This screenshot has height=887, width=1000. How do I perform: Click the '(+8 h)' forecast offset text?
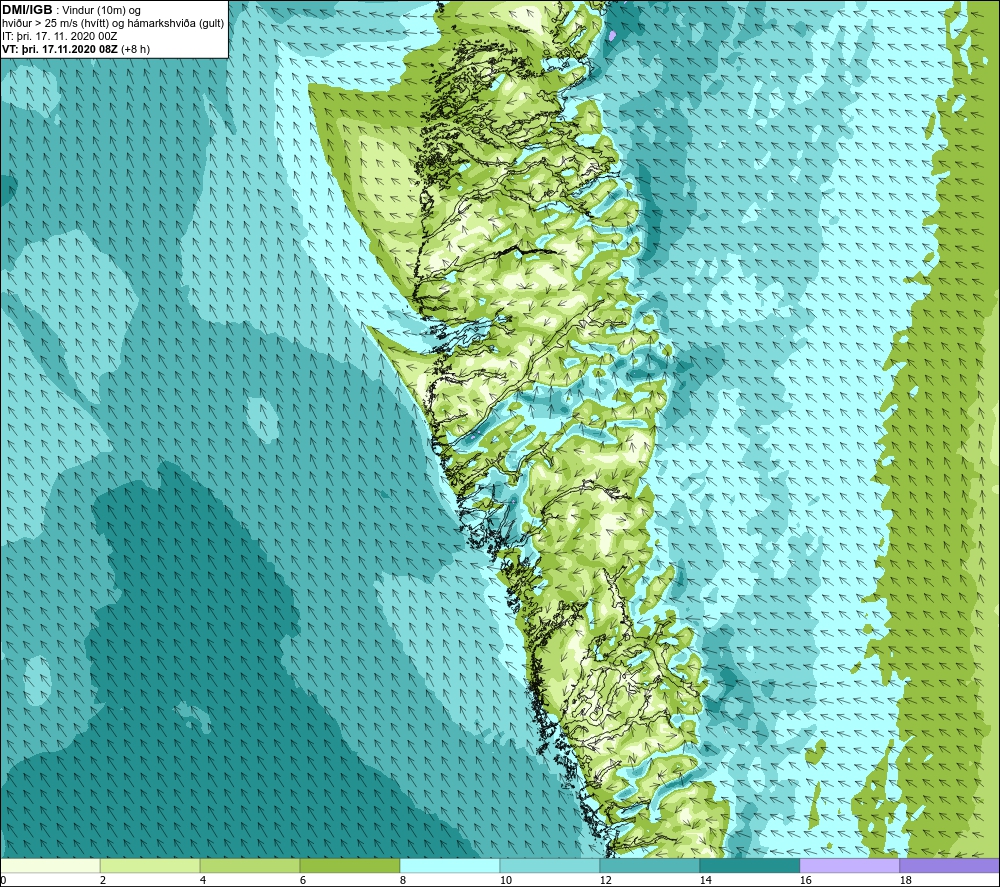pos(135,49)
